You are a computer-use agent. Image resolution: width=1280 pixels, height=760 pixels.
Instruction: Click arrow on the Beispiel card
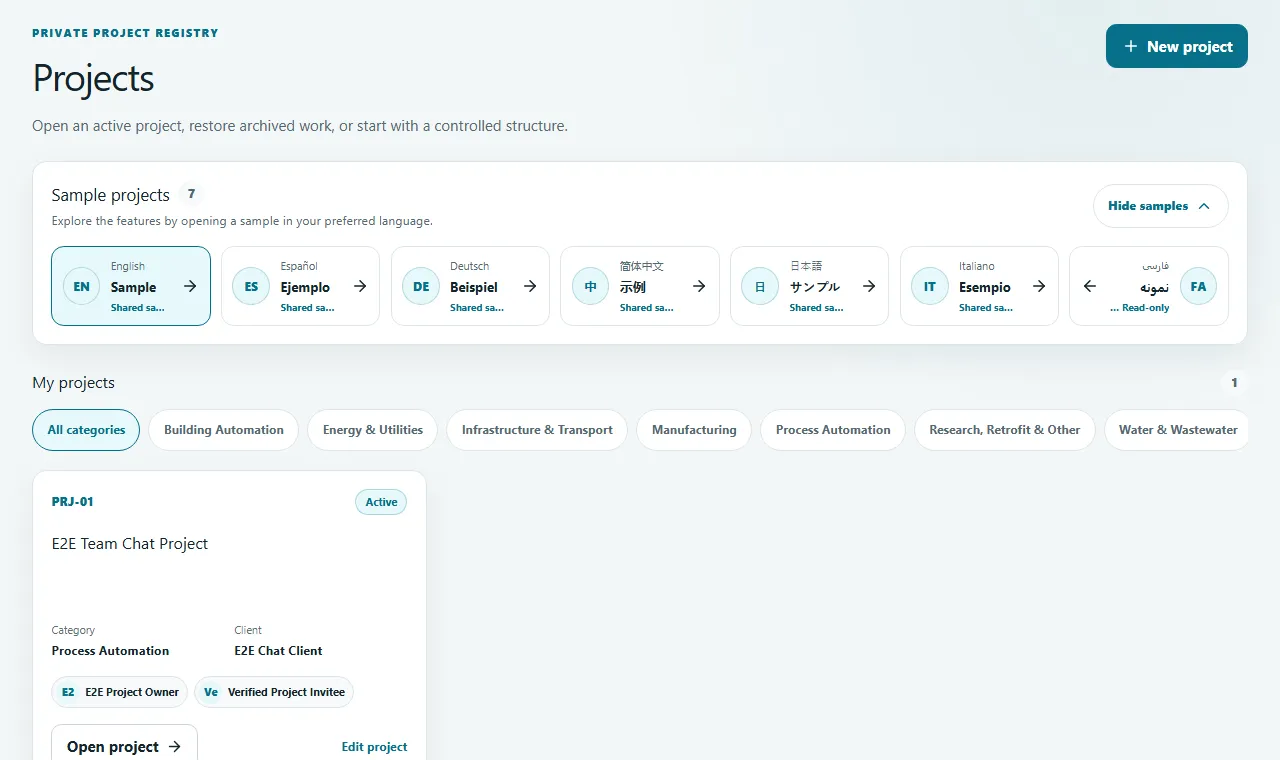point(530,286)
